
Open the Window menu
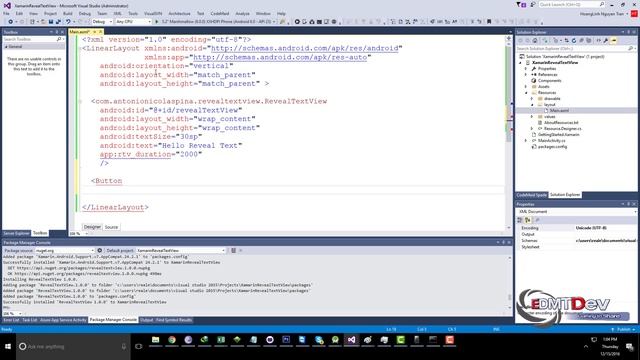263,13
